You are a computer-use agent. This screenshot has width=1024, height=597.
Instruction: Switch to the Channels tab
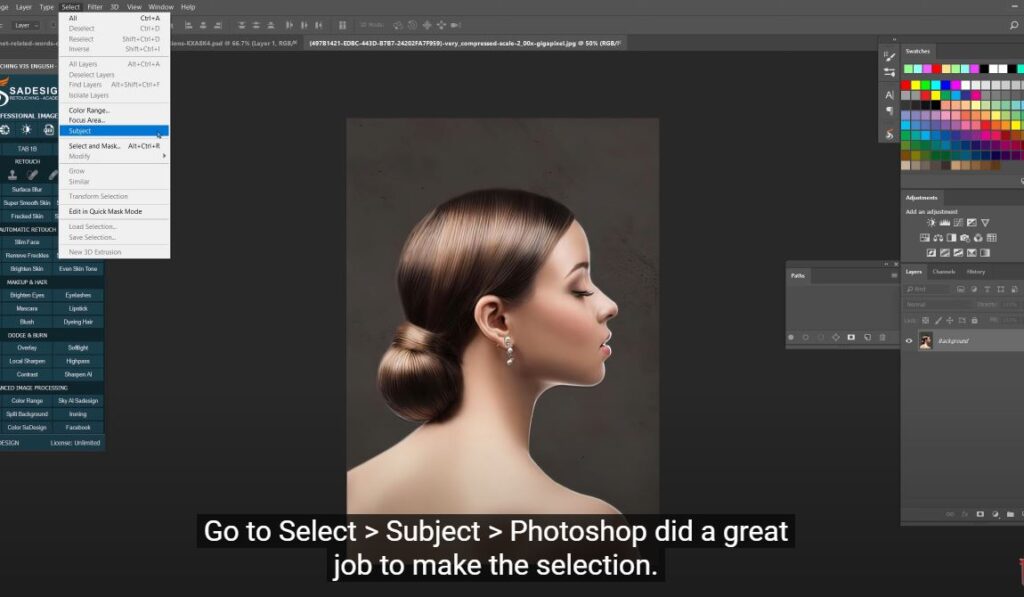(x=944, y=272)
